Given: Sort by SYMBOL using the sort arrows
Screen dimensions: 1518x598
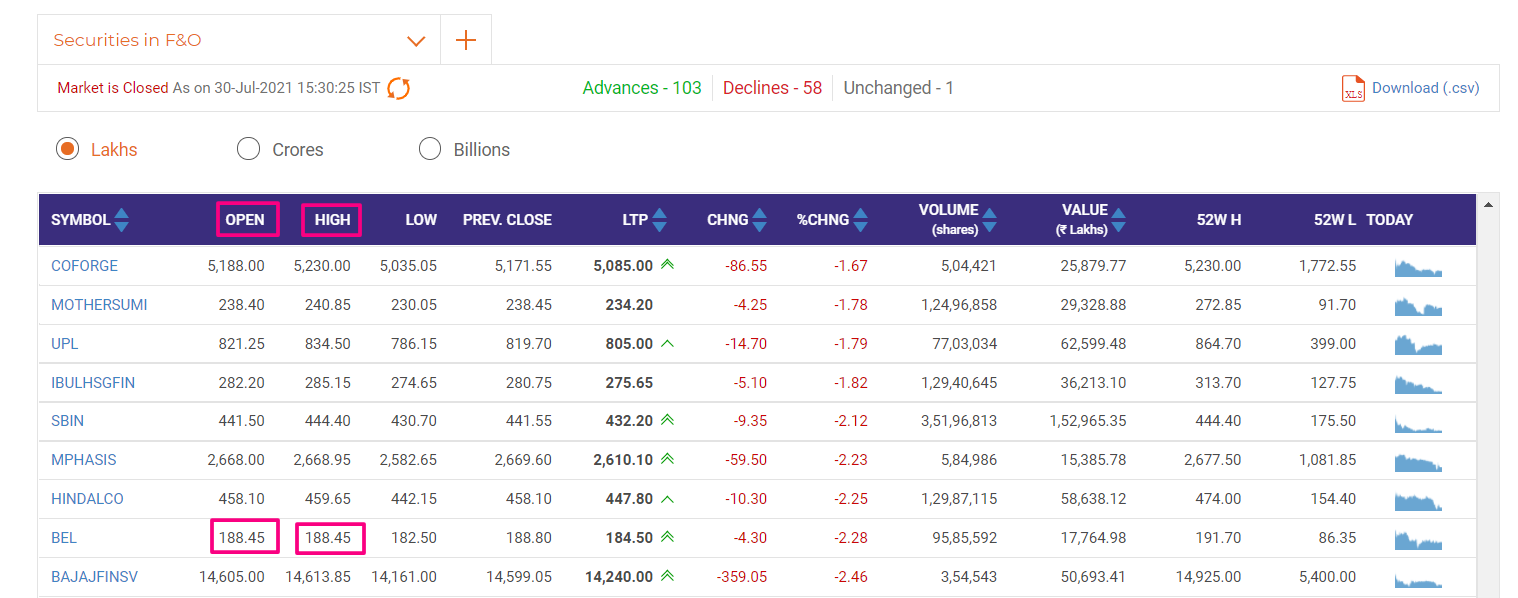Looking at the screenshot, I should [121, 220].
